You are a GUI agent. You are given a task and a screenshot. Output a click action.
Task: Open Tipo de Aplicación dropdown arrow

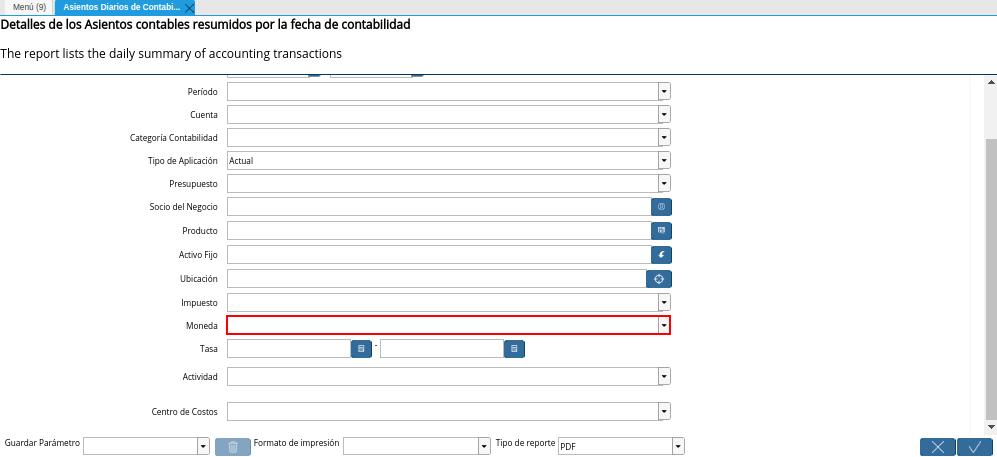point(664,161)
